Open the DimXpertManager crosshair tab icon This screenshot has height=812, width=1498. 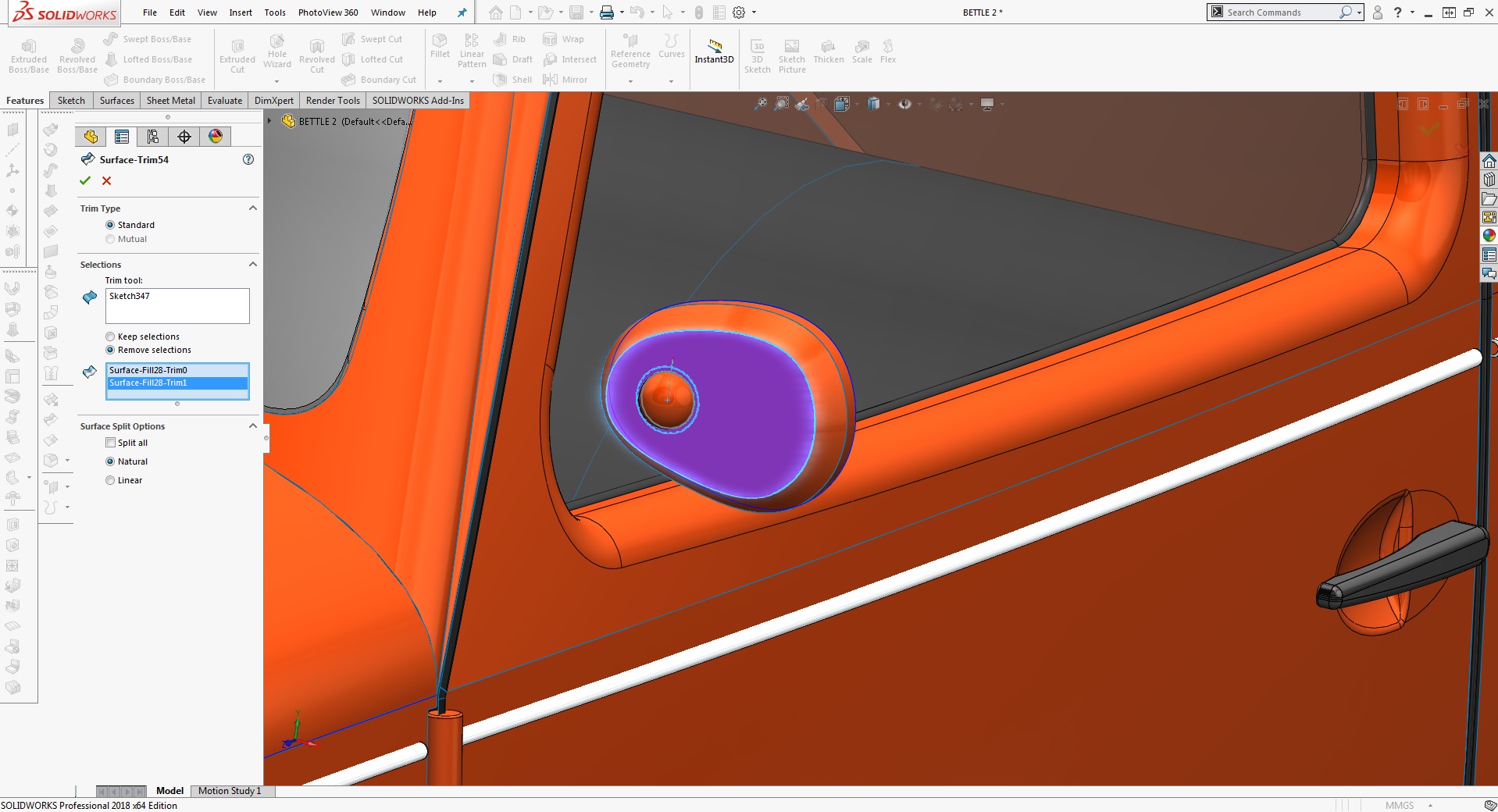[x=184, y=137]
